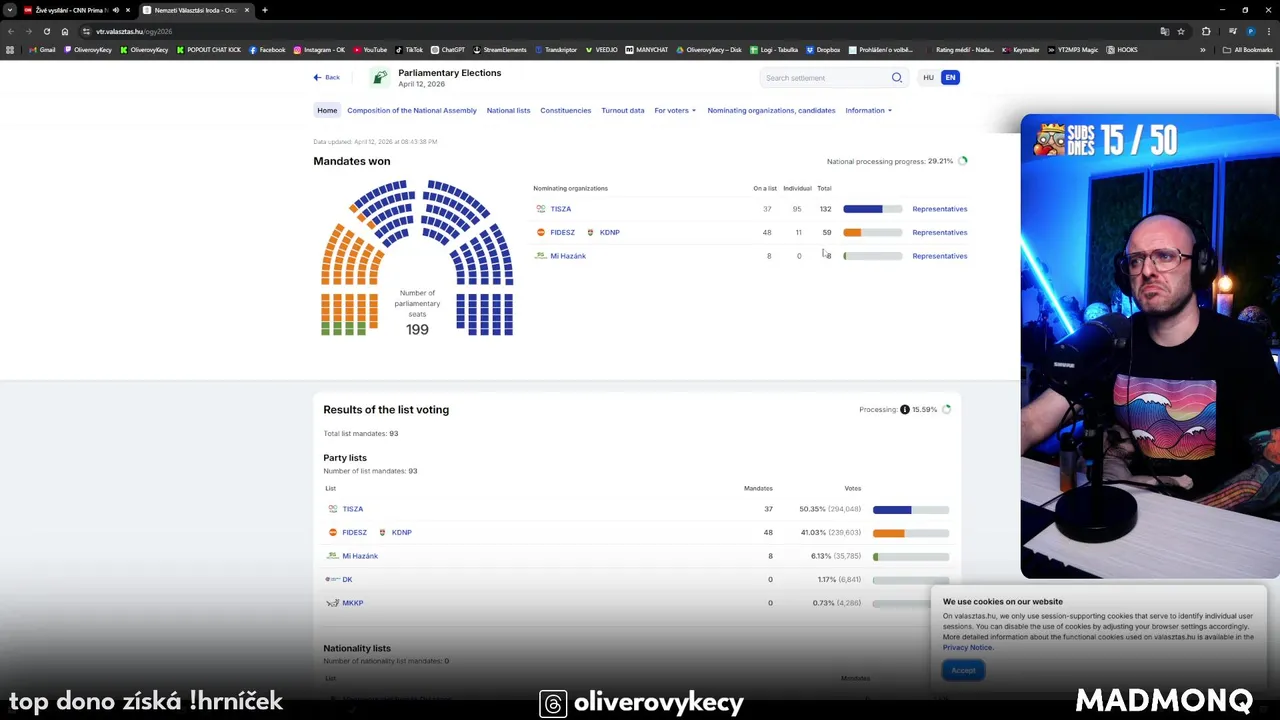1280x720 pixels.
Task: Open the extensions puzzle icon
Action: click(x=1206, y=31)
